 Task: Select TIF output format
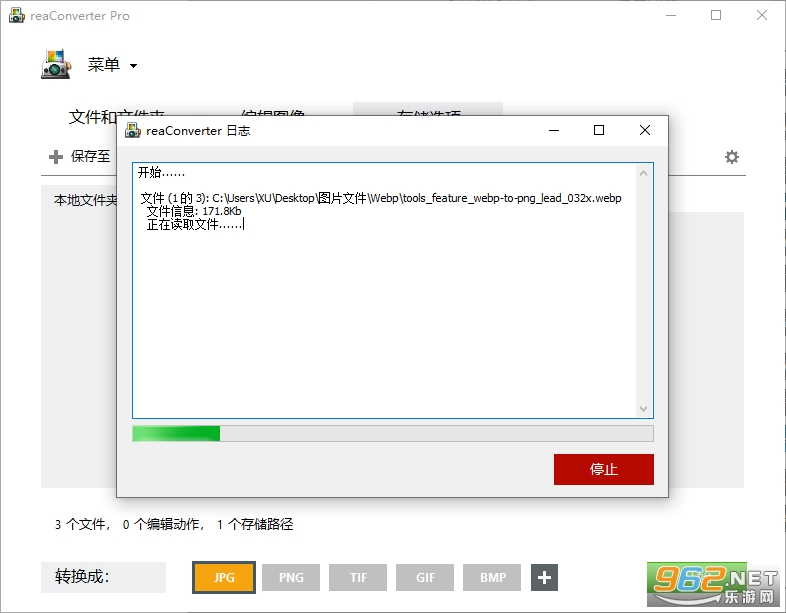point(358,577)
